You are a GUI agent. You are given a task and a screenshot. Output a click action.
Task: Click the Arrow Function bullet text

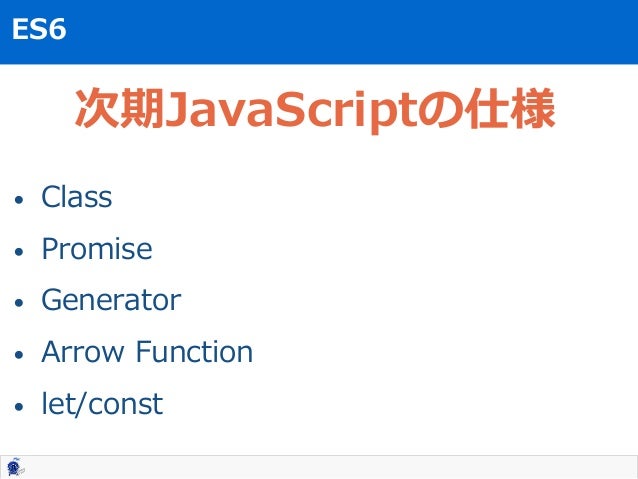click(x=147, y=352)
